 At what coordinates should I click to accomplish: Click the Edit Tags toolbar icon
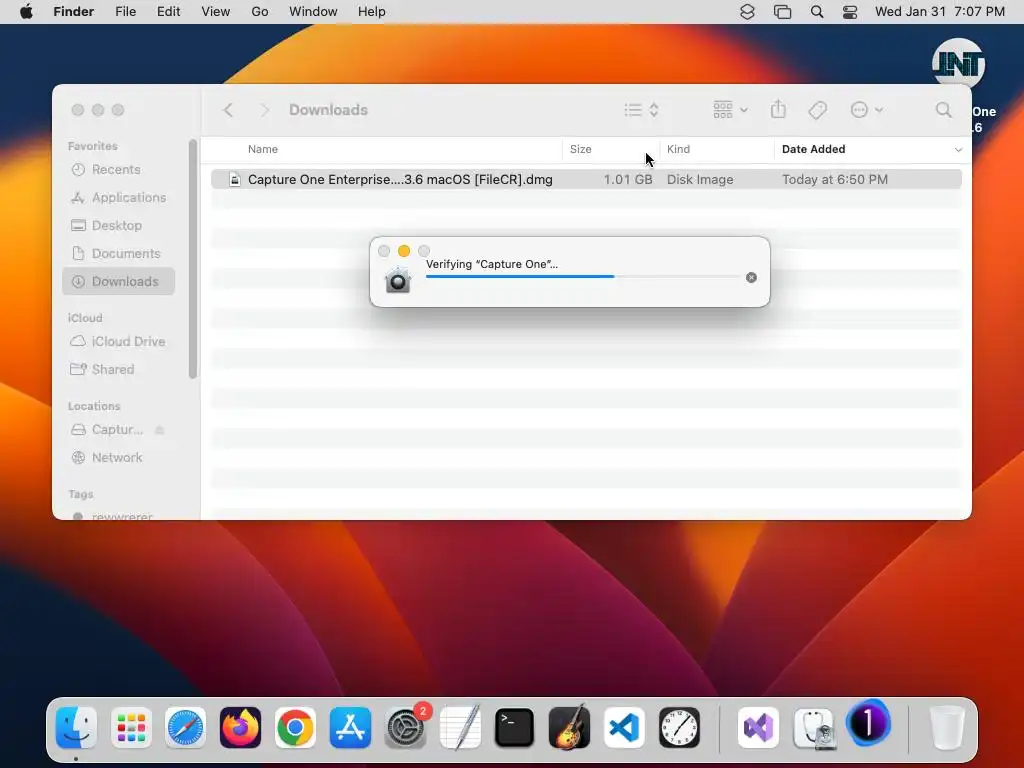point(817,110)
